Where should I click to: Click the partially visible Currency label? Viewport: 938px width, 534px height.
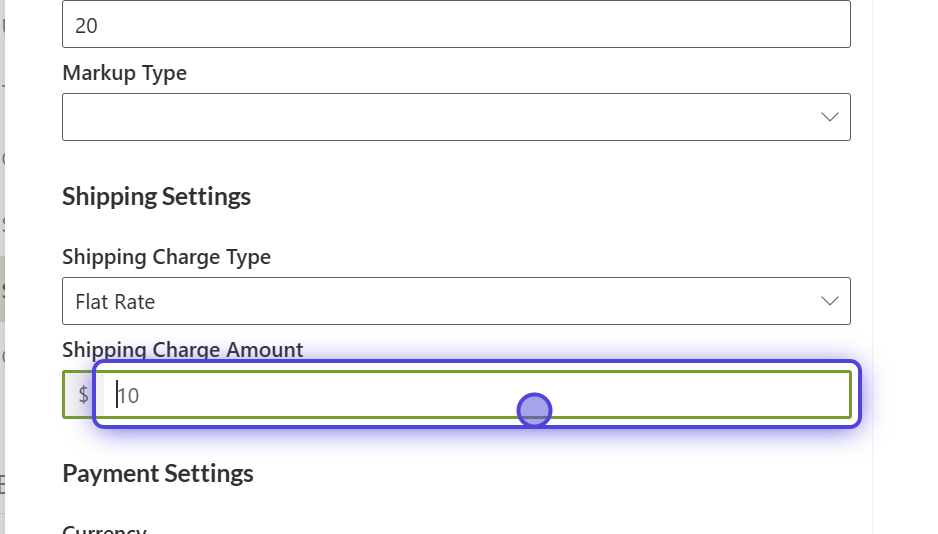[x=105, y=529]
